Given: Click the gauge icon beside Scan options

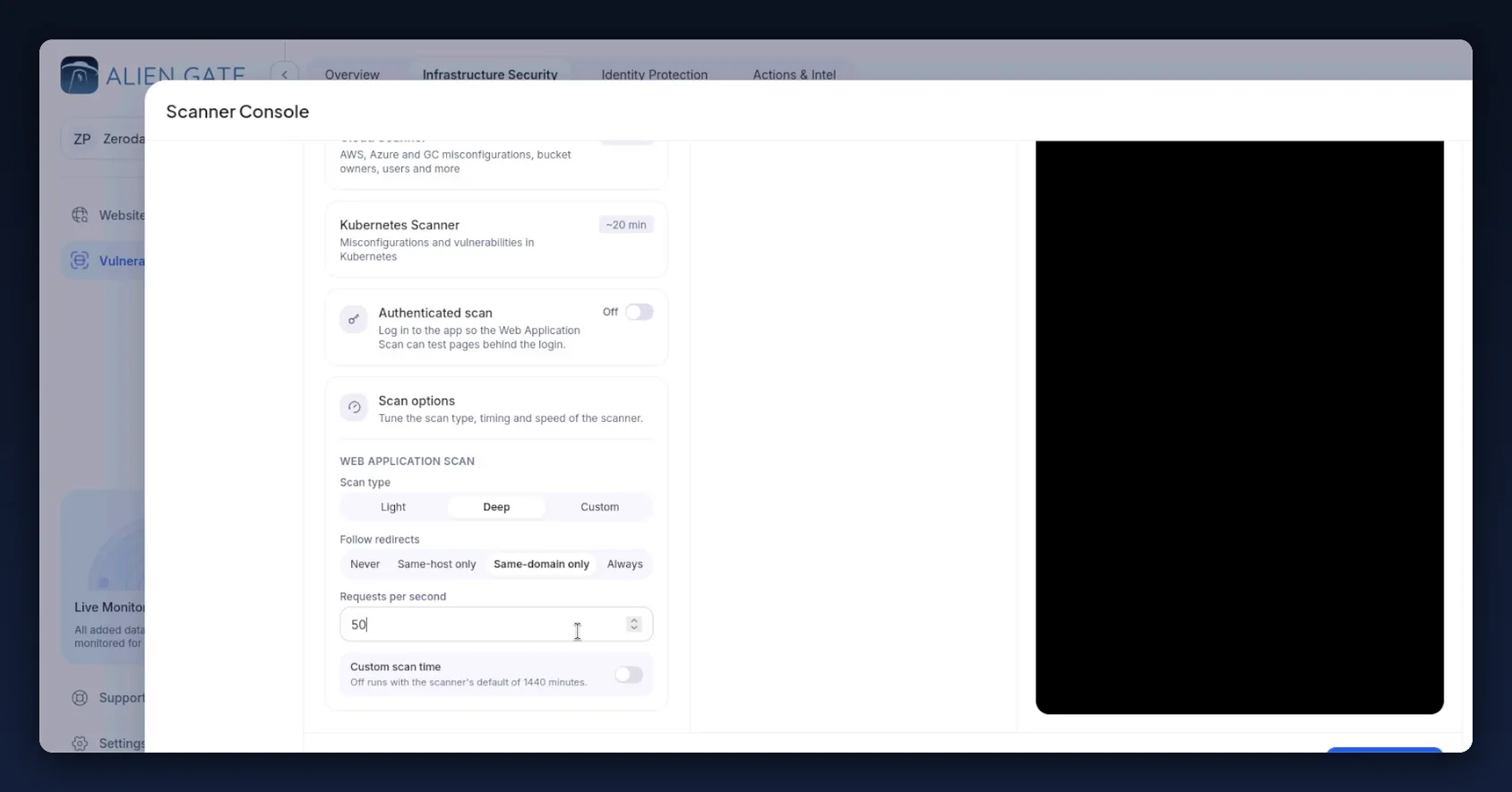Looking at the screenshot, I should 354,407.
